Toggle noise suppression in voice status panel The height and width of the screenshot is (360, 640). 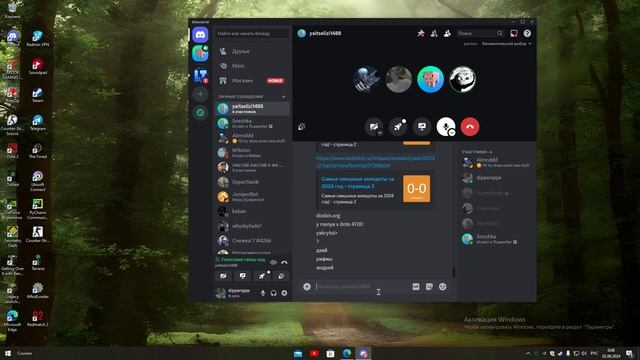[274, 262]
